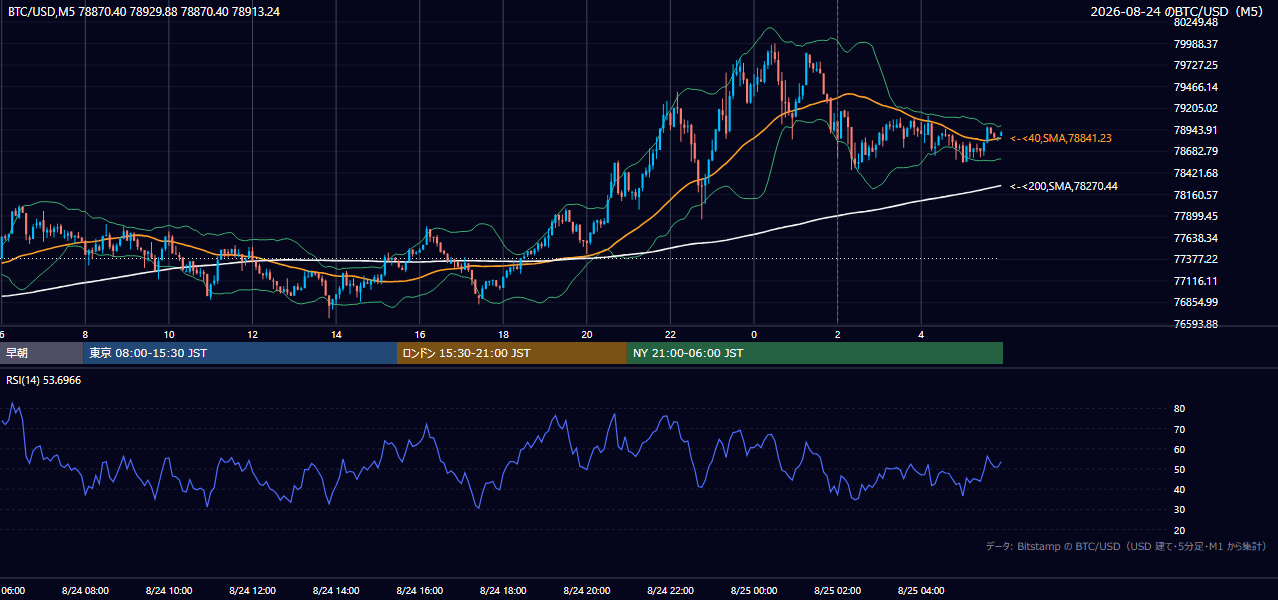Select the NY 21:00-06:00 JST session bar
The width and height of the screenshot is (1278, 600).
[x=815, y=353]
